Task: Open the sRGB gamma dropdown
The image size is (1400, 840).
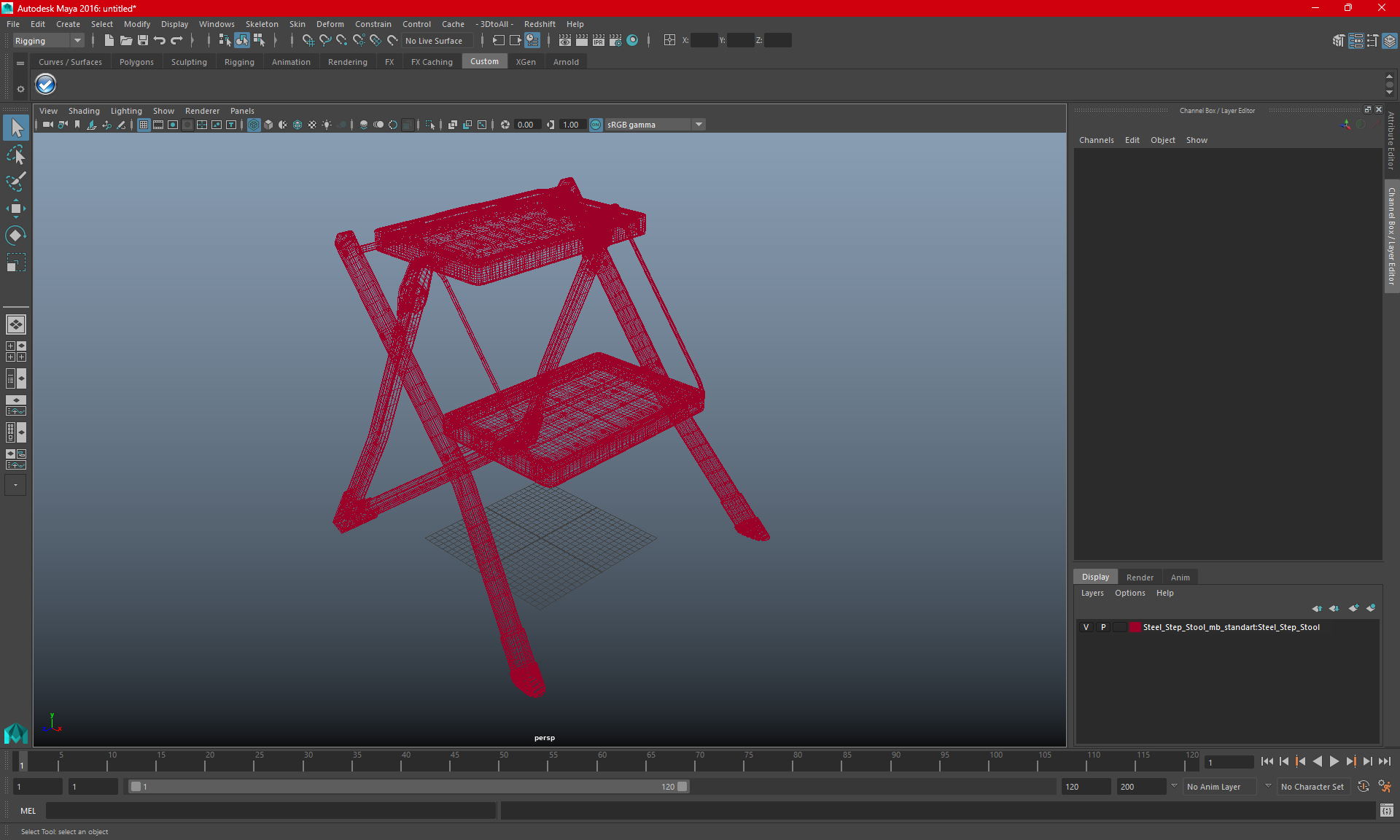Action: (655, 125)
